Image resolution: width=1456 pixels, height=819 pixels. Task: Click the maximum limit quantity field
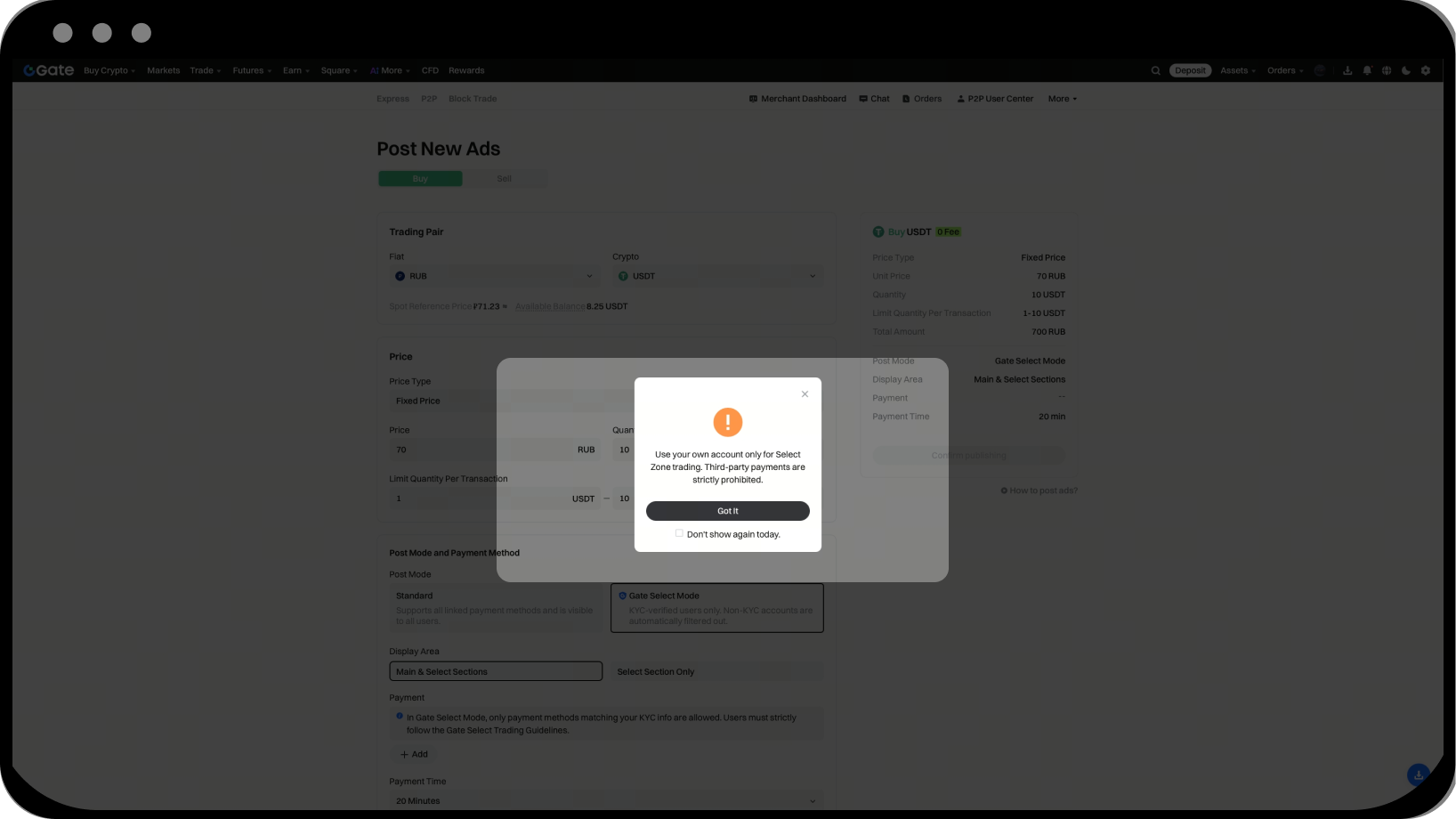click(718, 499)
